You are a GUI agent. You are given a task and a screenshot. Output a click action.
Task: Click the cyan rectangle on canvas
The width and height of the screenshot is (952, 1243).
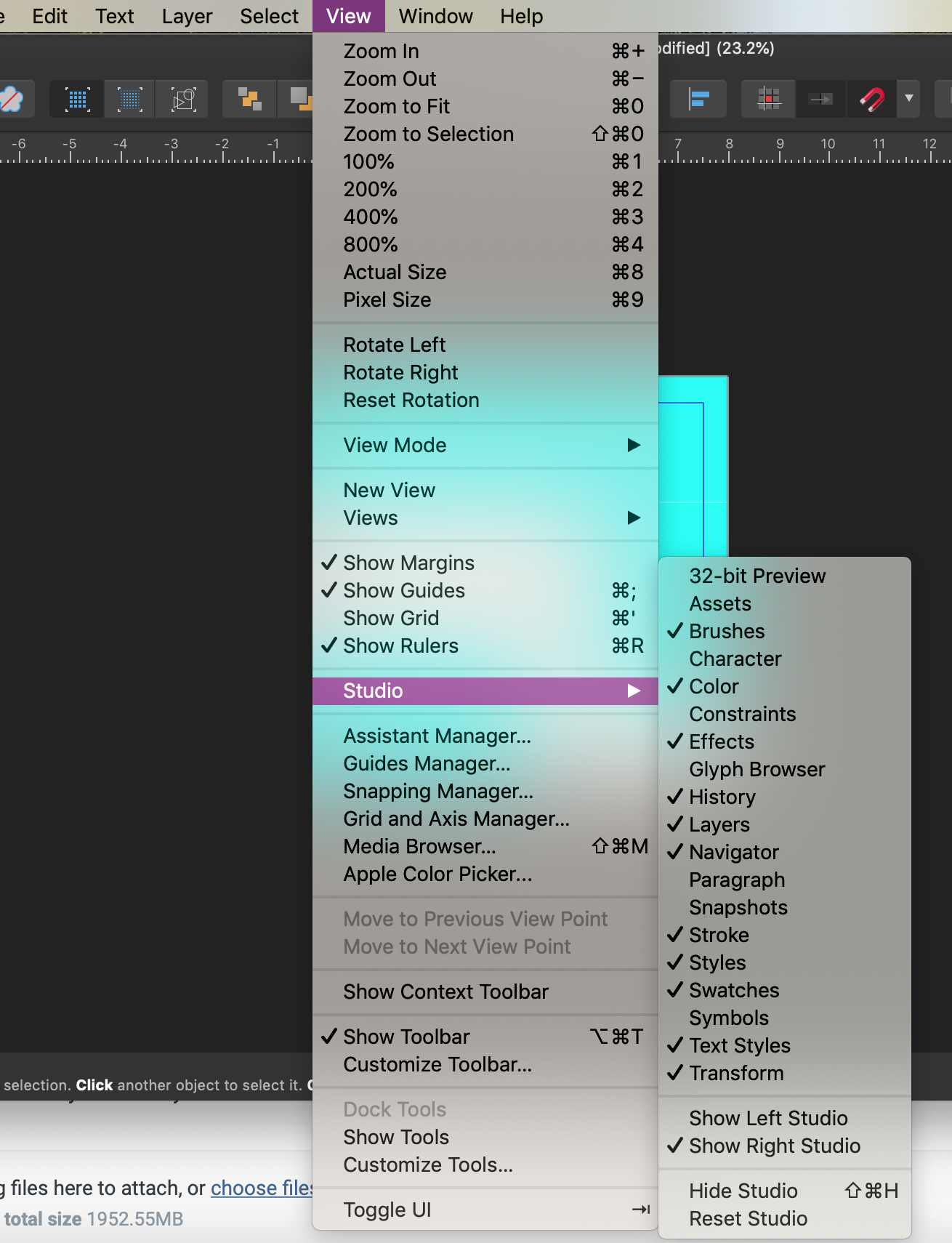693,465
